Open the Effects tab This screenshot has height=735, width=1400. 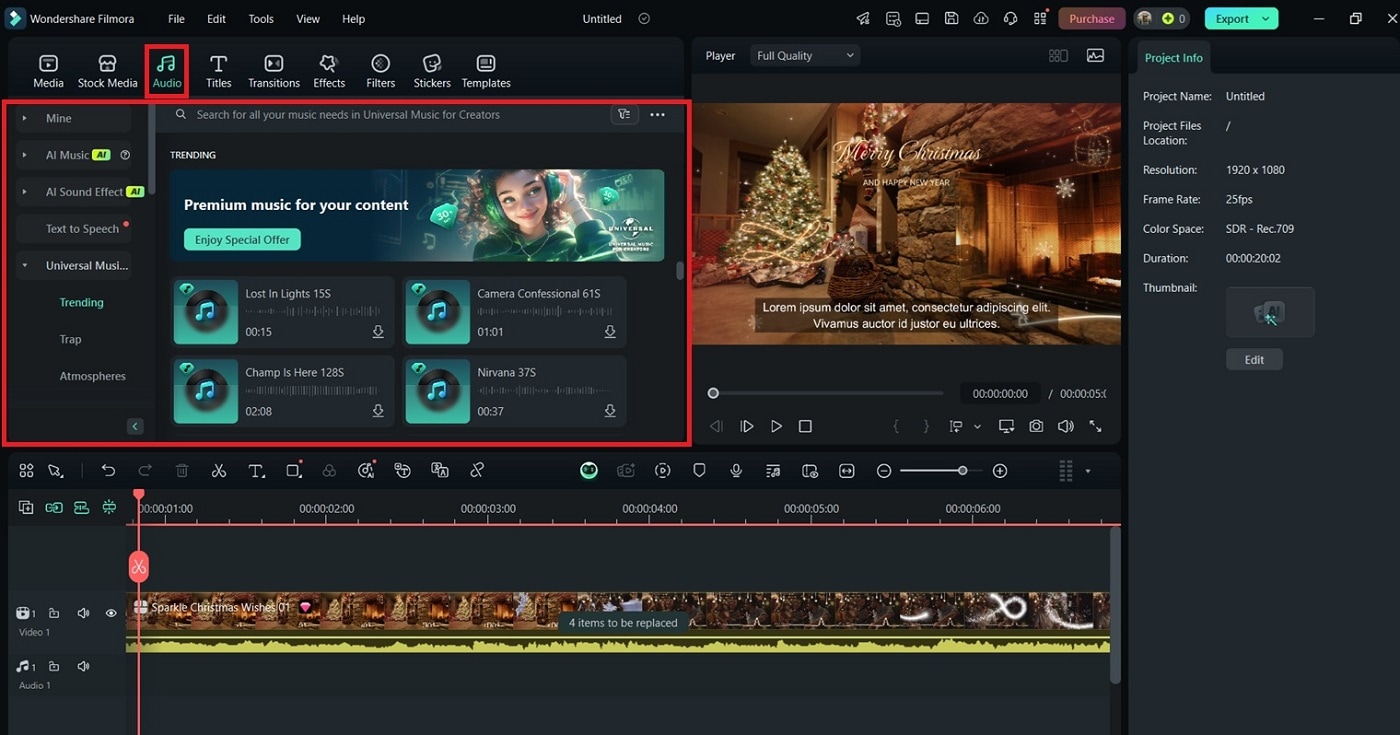pyautogui.click(x=329, y=71)
